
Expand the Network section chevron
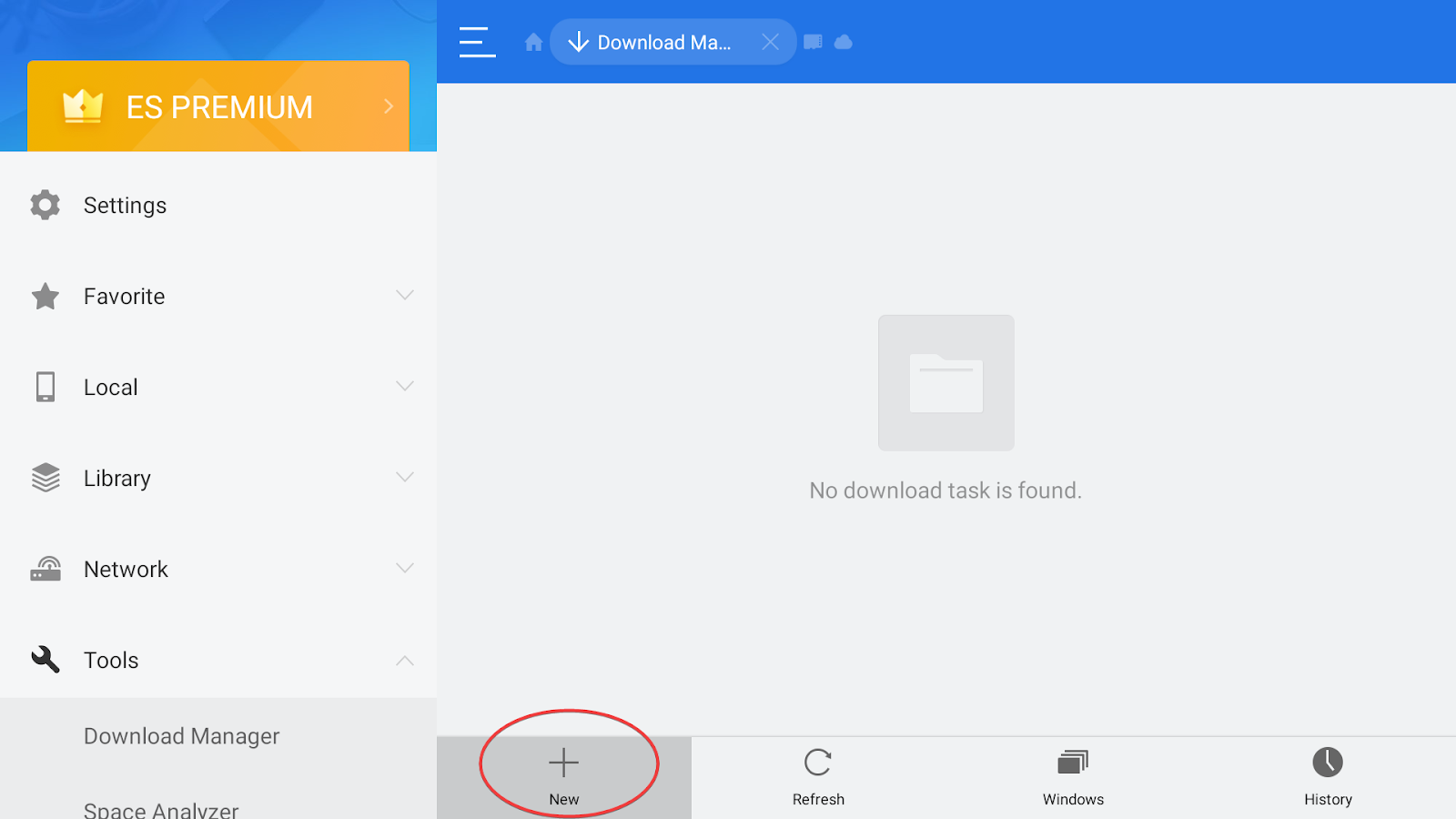(x=405, y=568)
